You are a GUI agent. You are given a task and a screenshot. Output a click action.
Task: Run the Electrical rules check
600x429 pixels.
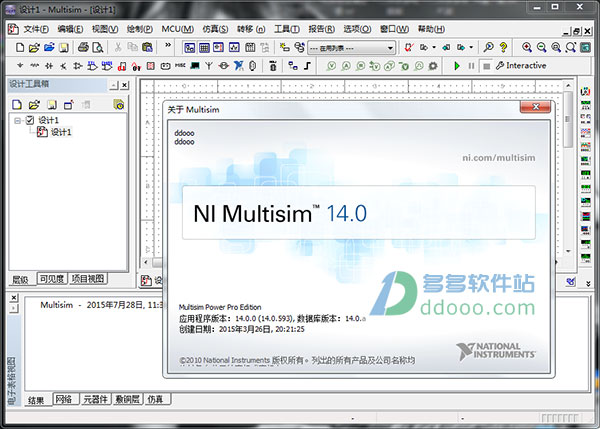tap(409, 47)
